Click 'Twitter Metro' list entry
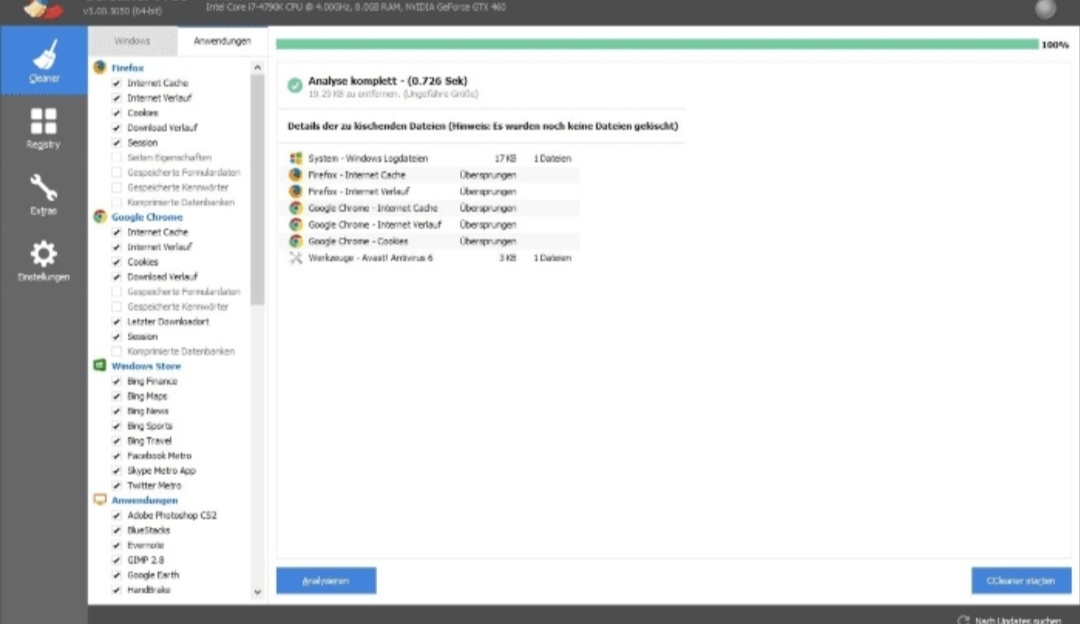Screen dimensions: 1080x624 click(154, 486)
